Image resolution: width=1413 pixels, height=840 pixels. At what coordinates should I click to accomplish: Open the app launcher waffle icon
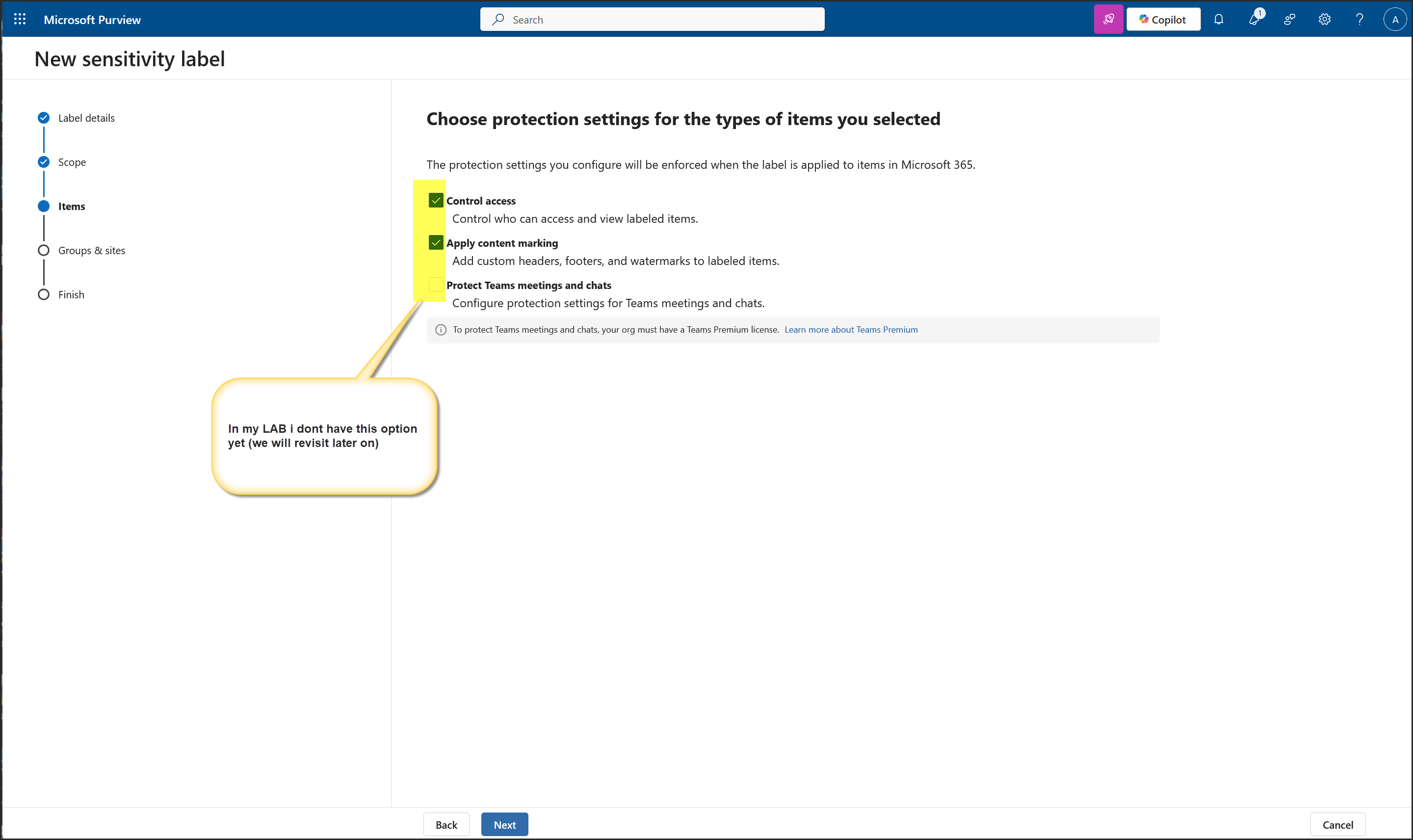click(20, 19)
